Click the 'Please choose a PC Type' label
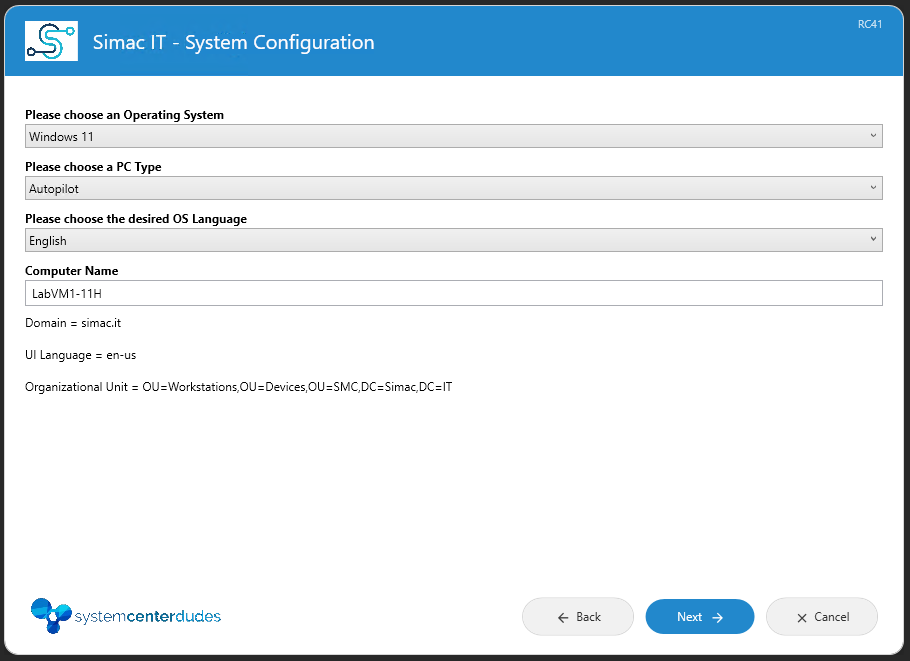Screen dimensions: 910x661 coord(93,167)
